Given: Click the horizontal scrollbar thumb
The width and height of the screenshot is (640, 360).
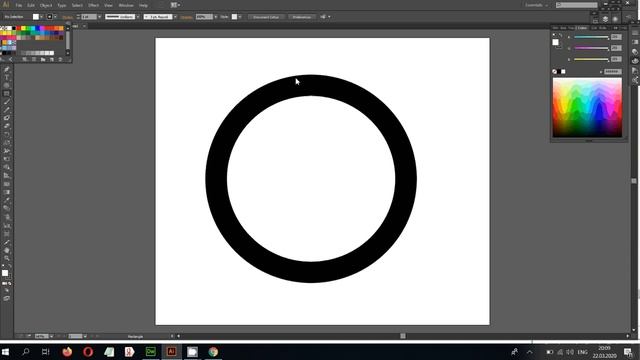Looking at the screenshot, I should coord(403,336).
